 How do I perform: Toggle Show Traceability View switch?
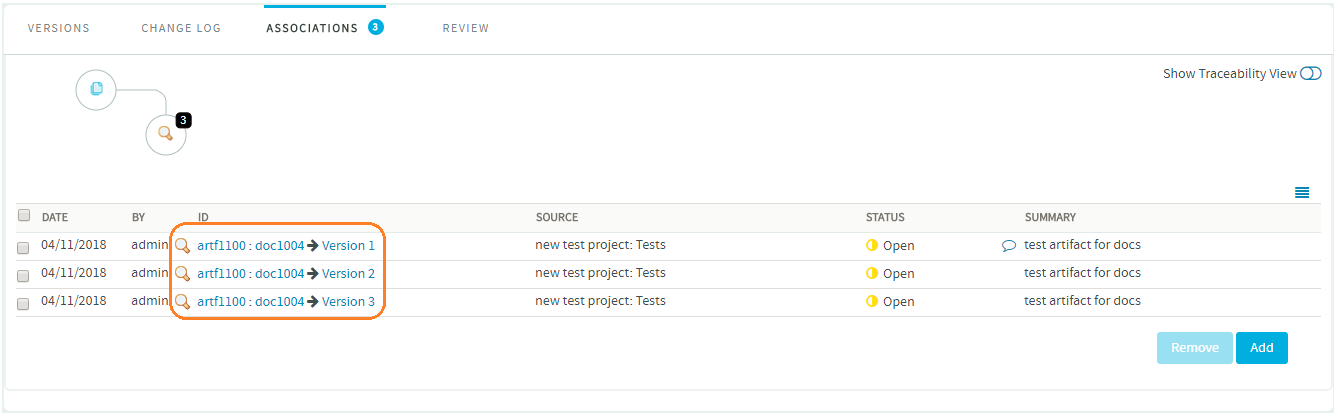1311,73
